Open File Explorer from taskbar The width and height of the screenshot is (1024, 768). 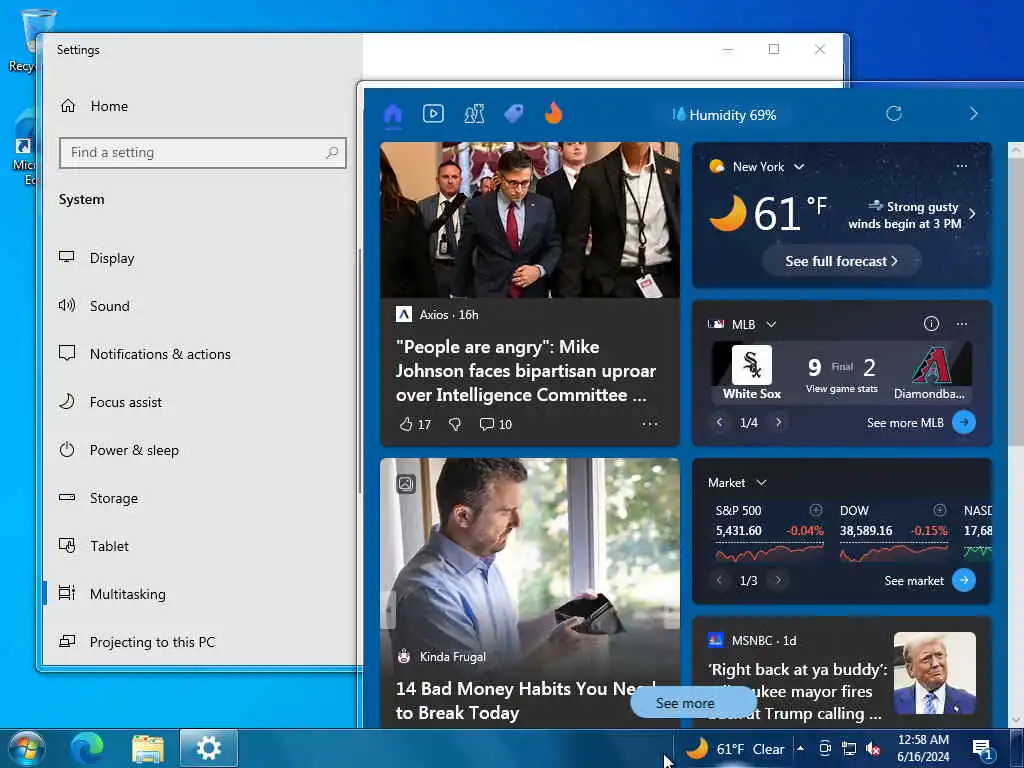(x=148, y=749)
